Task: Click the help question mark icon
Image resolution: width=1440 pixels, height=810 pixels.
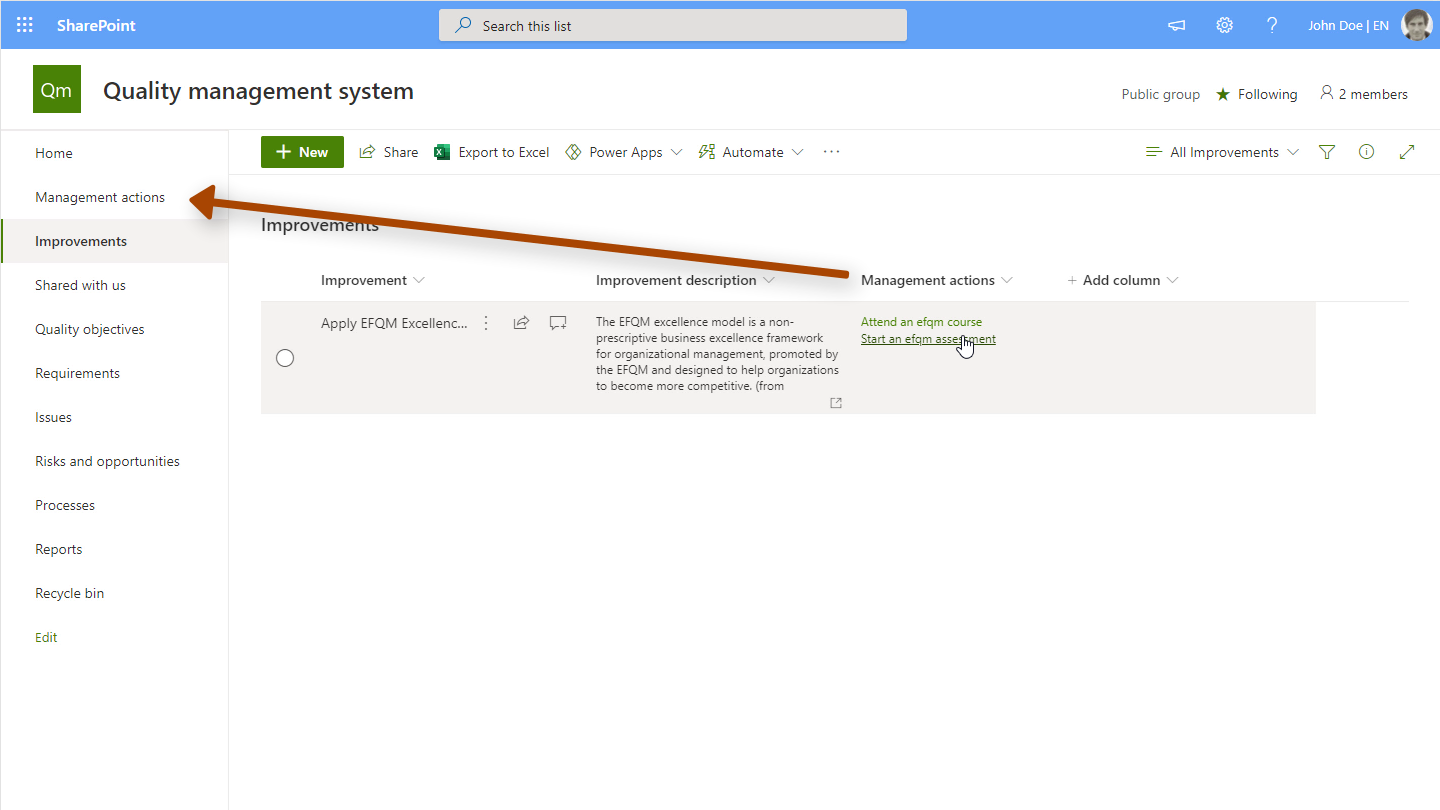Action: pos(1272,25)
